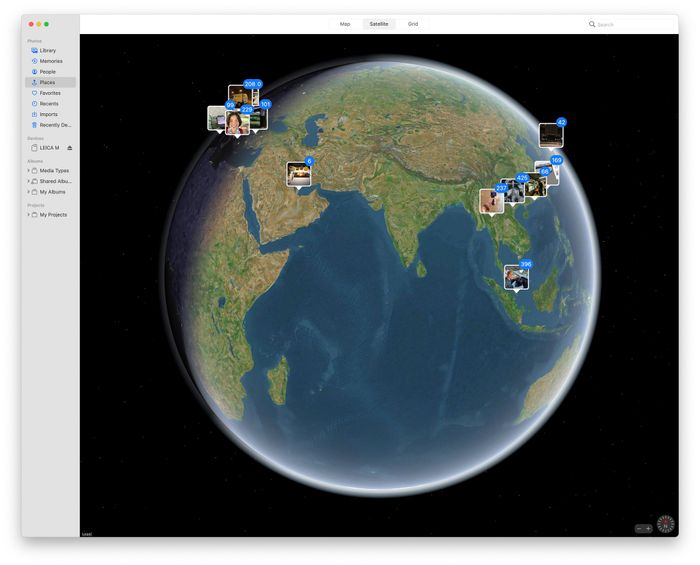Open the photo cluster labeled 42

[551, 135]
